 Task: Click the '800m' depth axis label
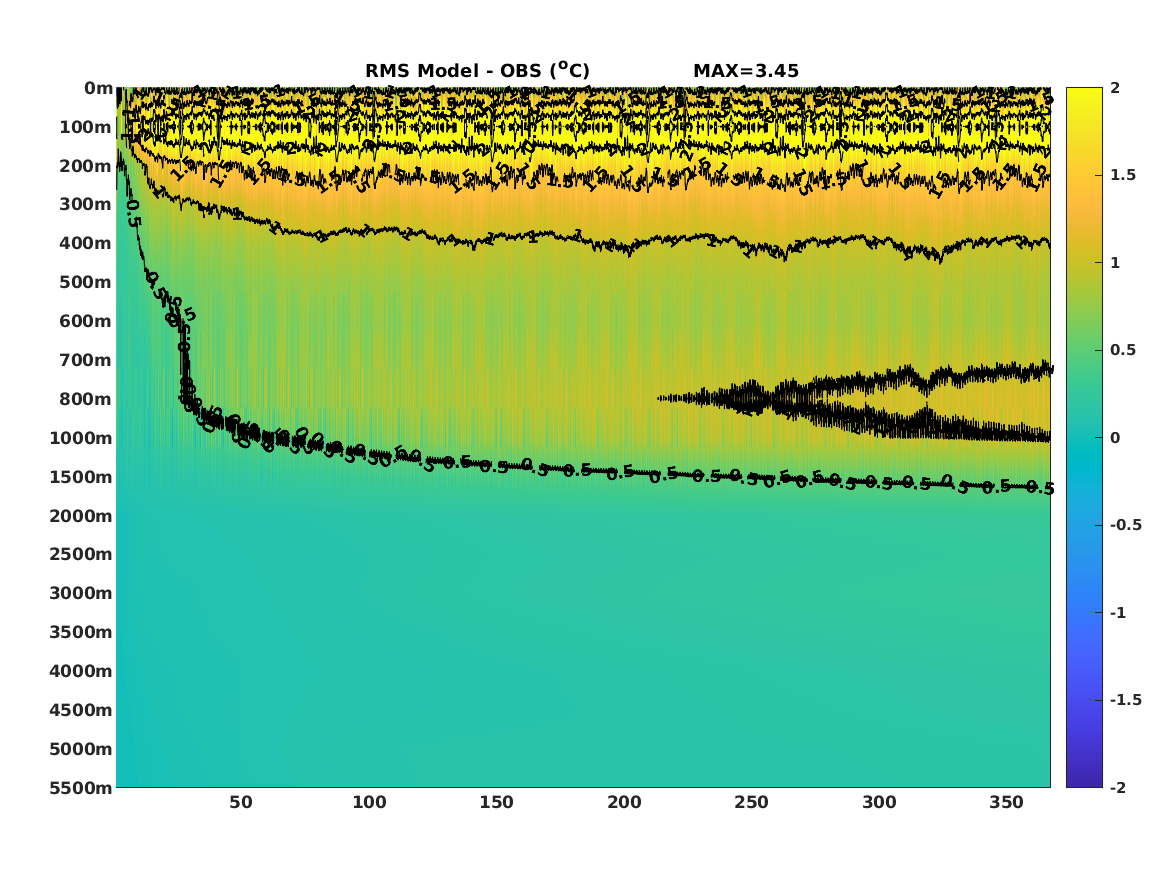[x=86, y=399]
